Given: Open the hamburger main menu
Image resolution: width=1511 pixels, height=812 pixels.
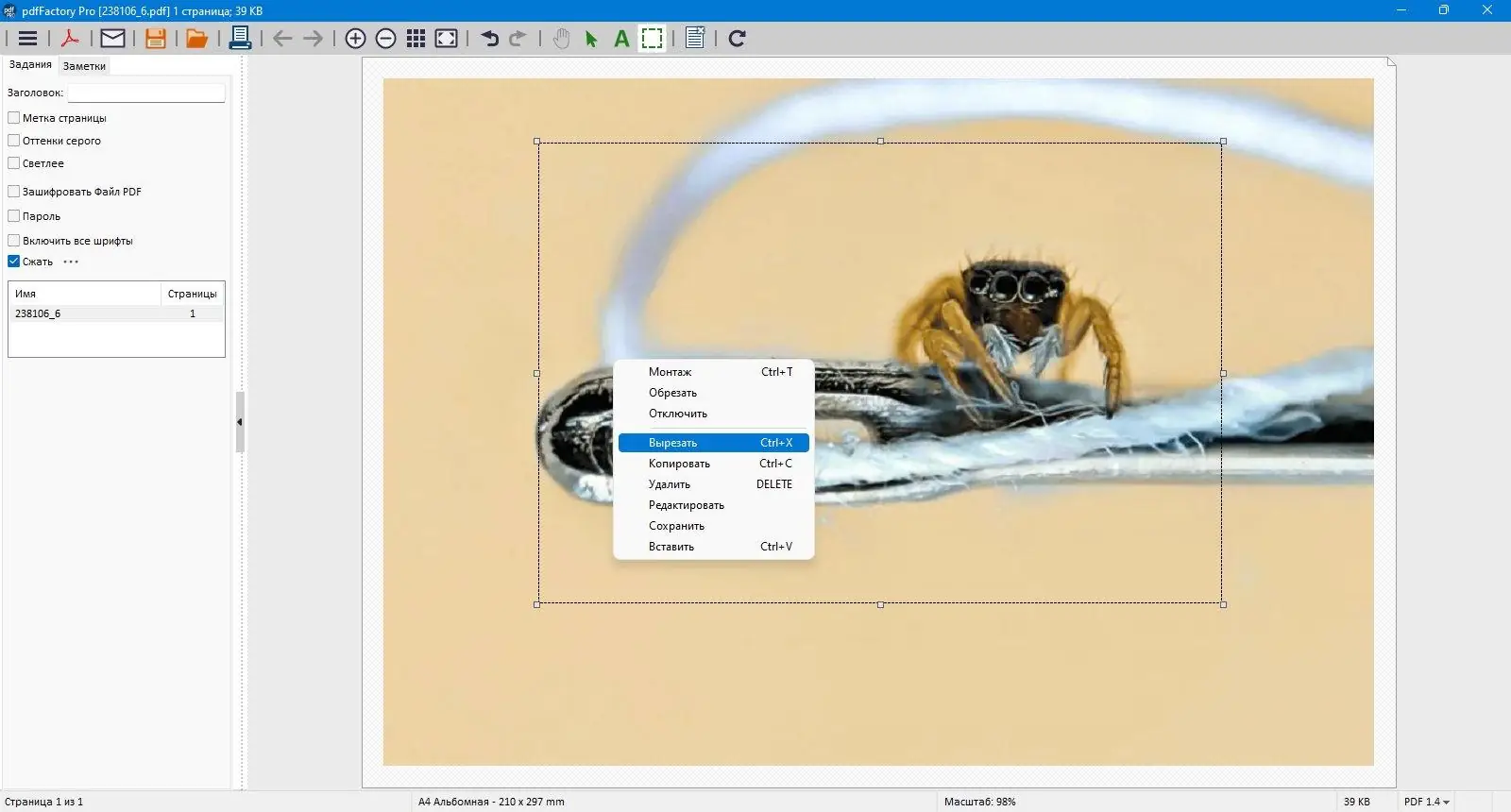Looking at the screenshot, I should coord(27,39).
